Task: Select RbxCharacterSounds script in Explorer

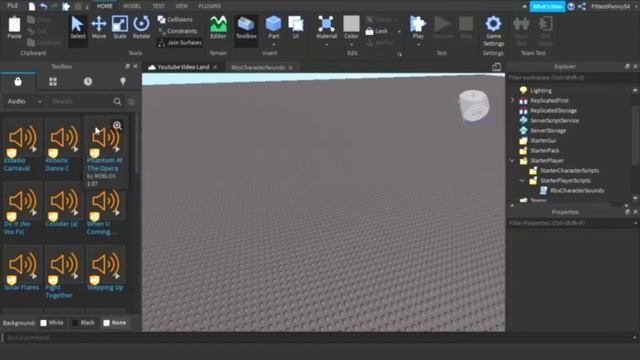Action: coord(577,191)
